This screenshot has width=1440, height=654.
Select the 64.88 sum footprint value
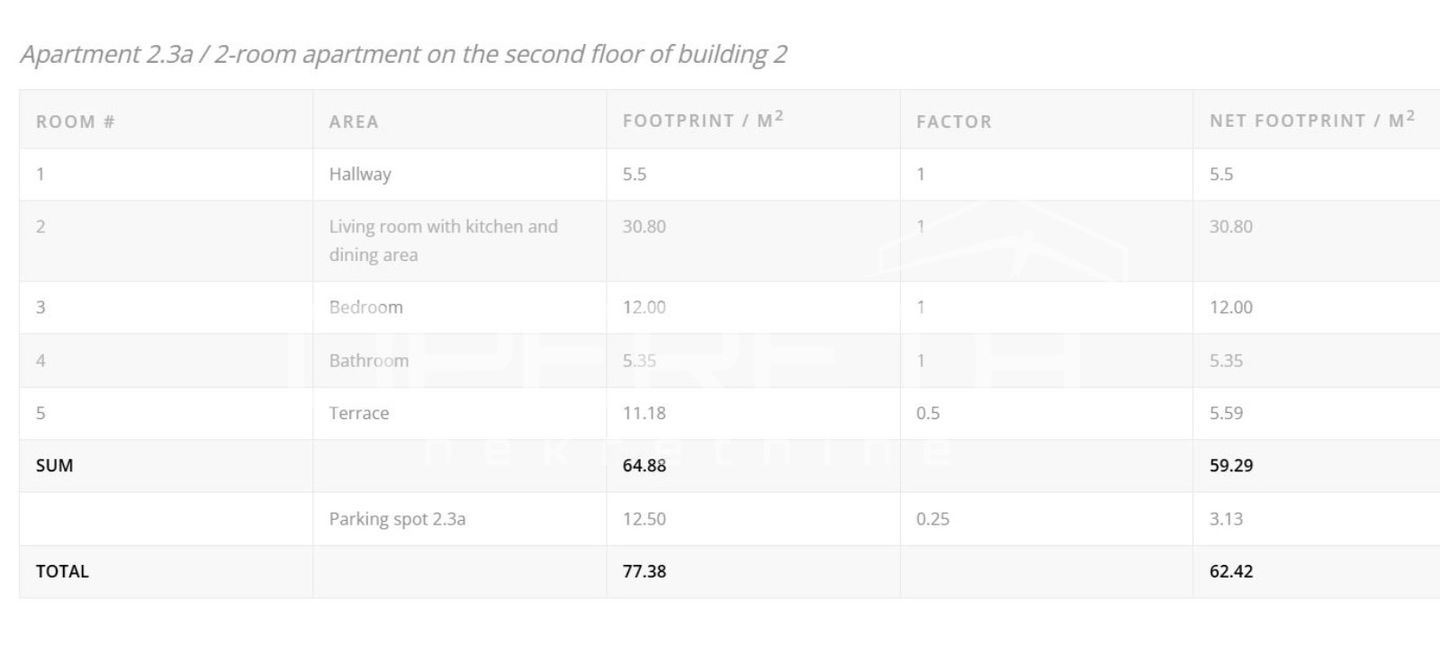tap(644, 465)
